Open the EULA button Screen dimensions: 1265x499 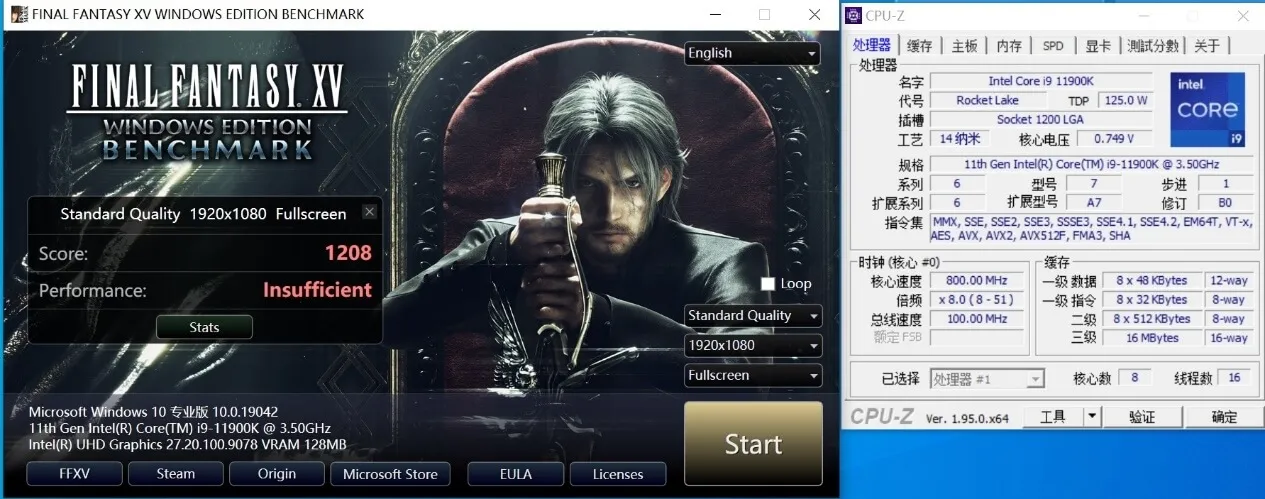(x=516, y=474)
